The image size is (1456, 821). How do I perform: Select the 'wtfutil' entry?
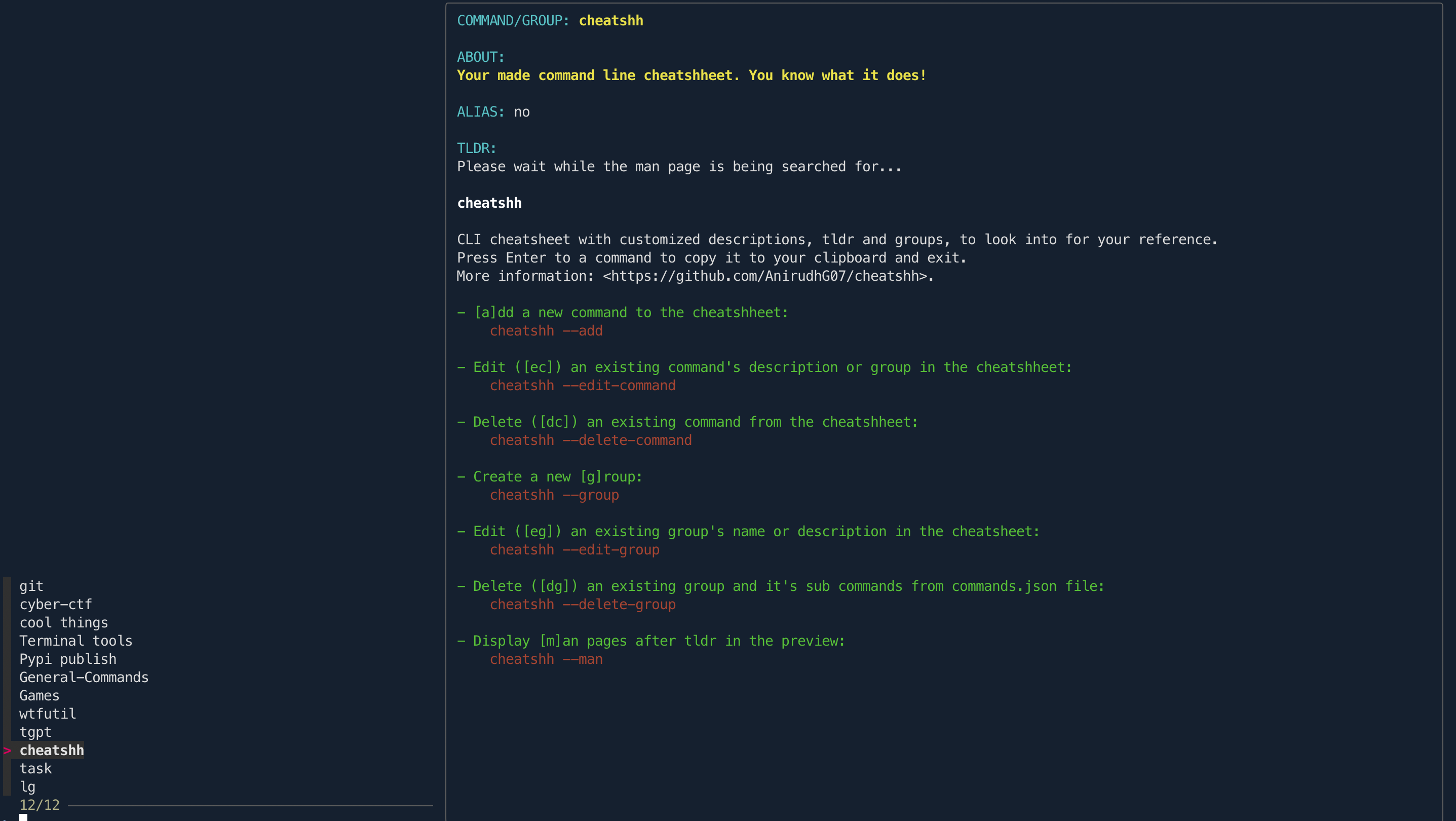pyautogui.click(x=48, y=714)
